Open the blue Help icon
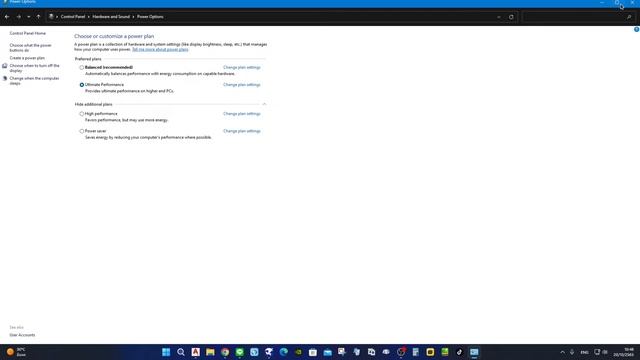Viewport: 640px width, 360px height. [x=636, y=29]
